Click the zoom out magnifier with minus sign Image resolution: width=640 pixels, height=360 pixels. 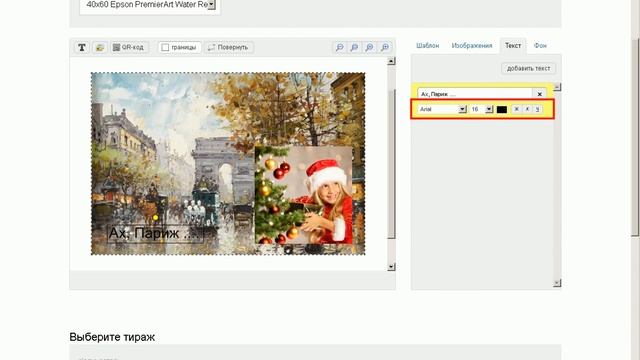pos(339,47)
